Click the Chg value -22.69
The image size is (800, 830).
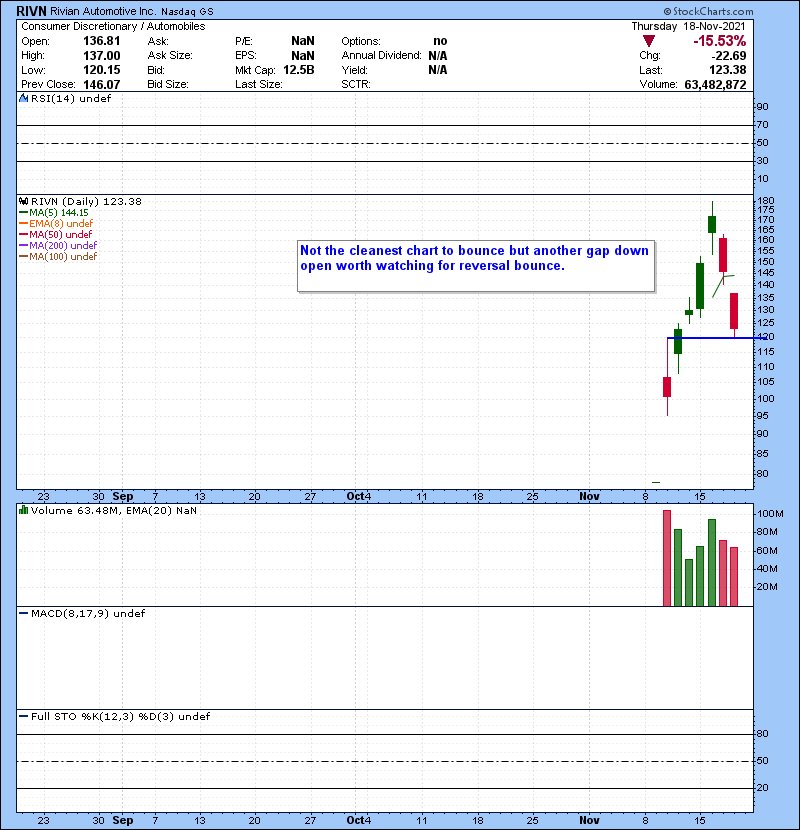(x=729, y=56)
